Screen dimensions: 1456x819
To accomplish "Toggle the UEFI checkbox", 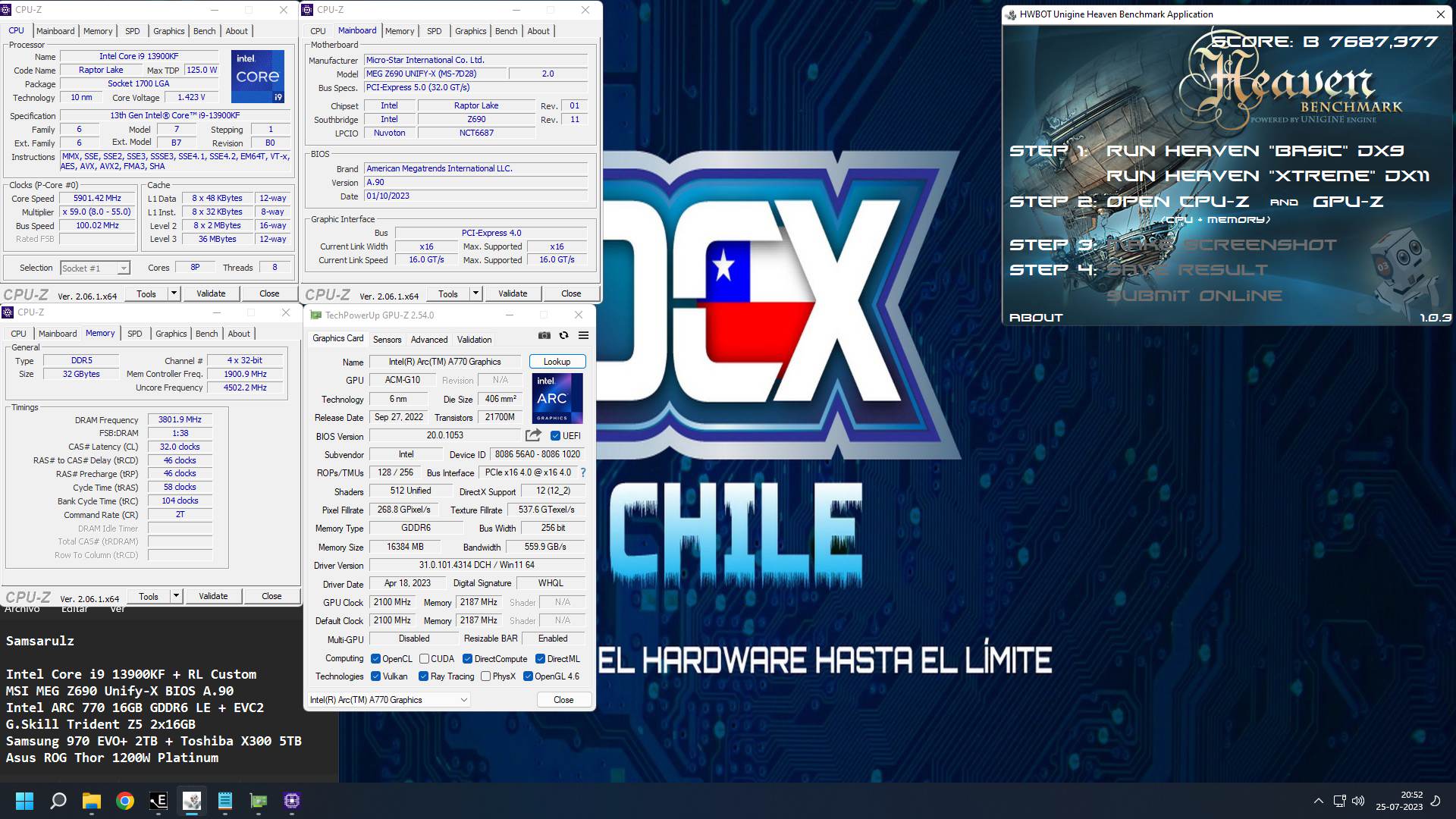I will (555, 435).
